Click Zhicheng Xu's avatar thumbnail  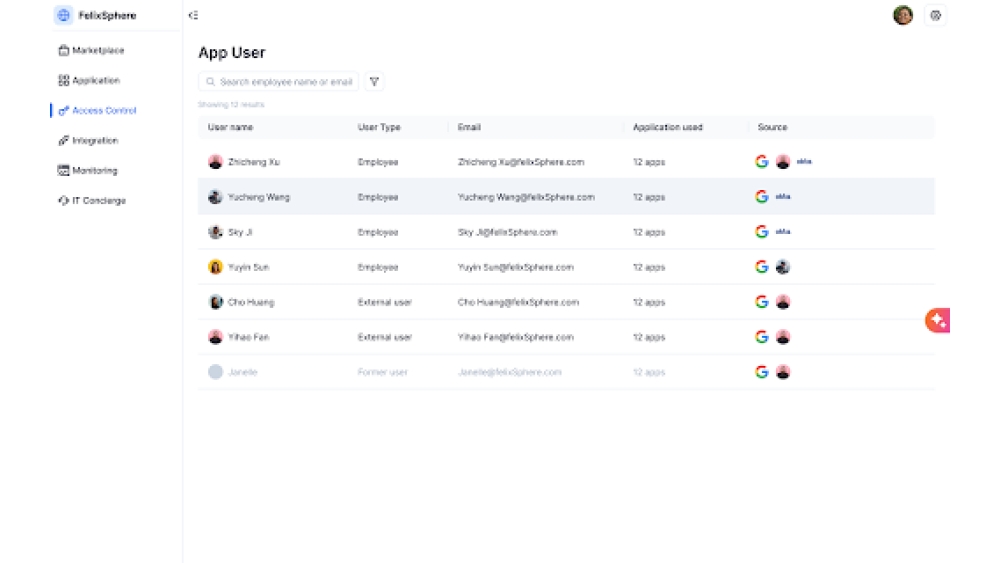coord(216,162)
